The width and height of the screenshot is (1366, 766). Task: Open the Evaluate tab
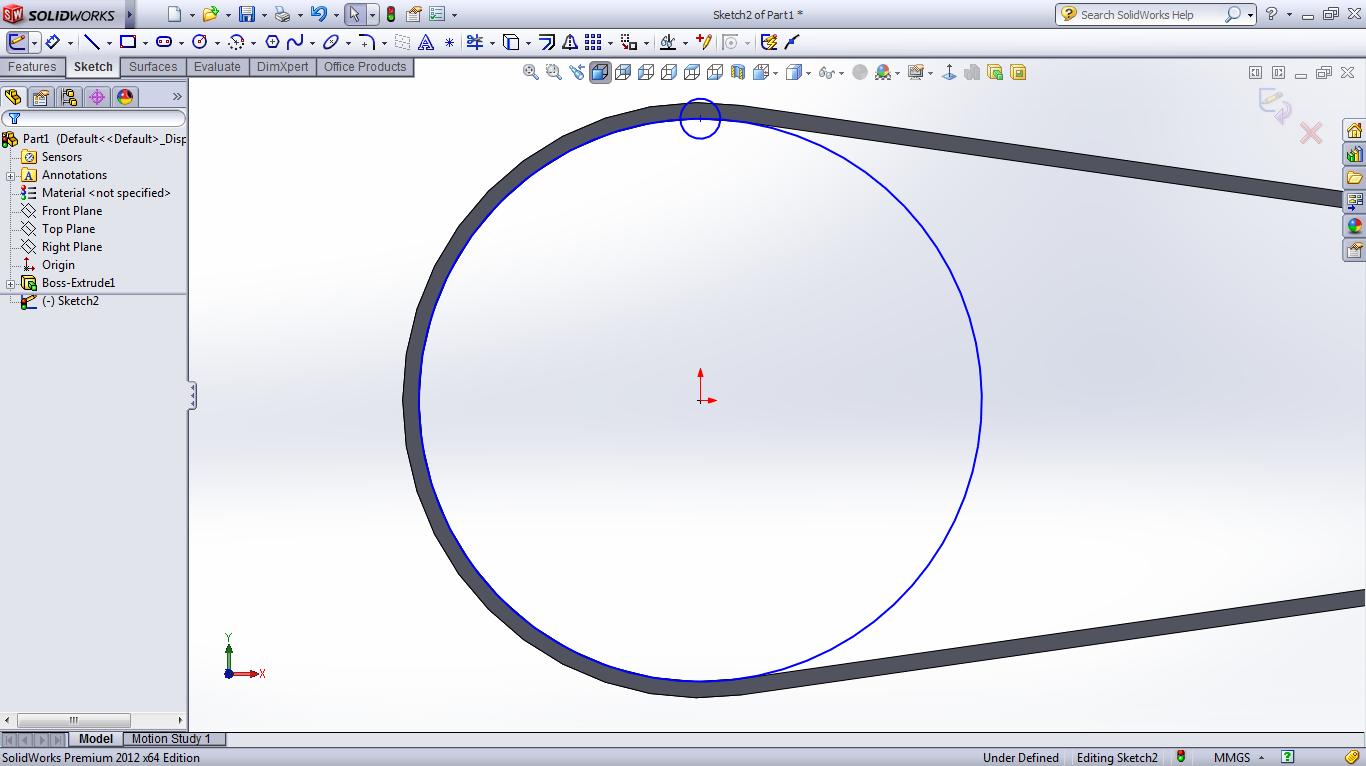(x=217, y=67)
